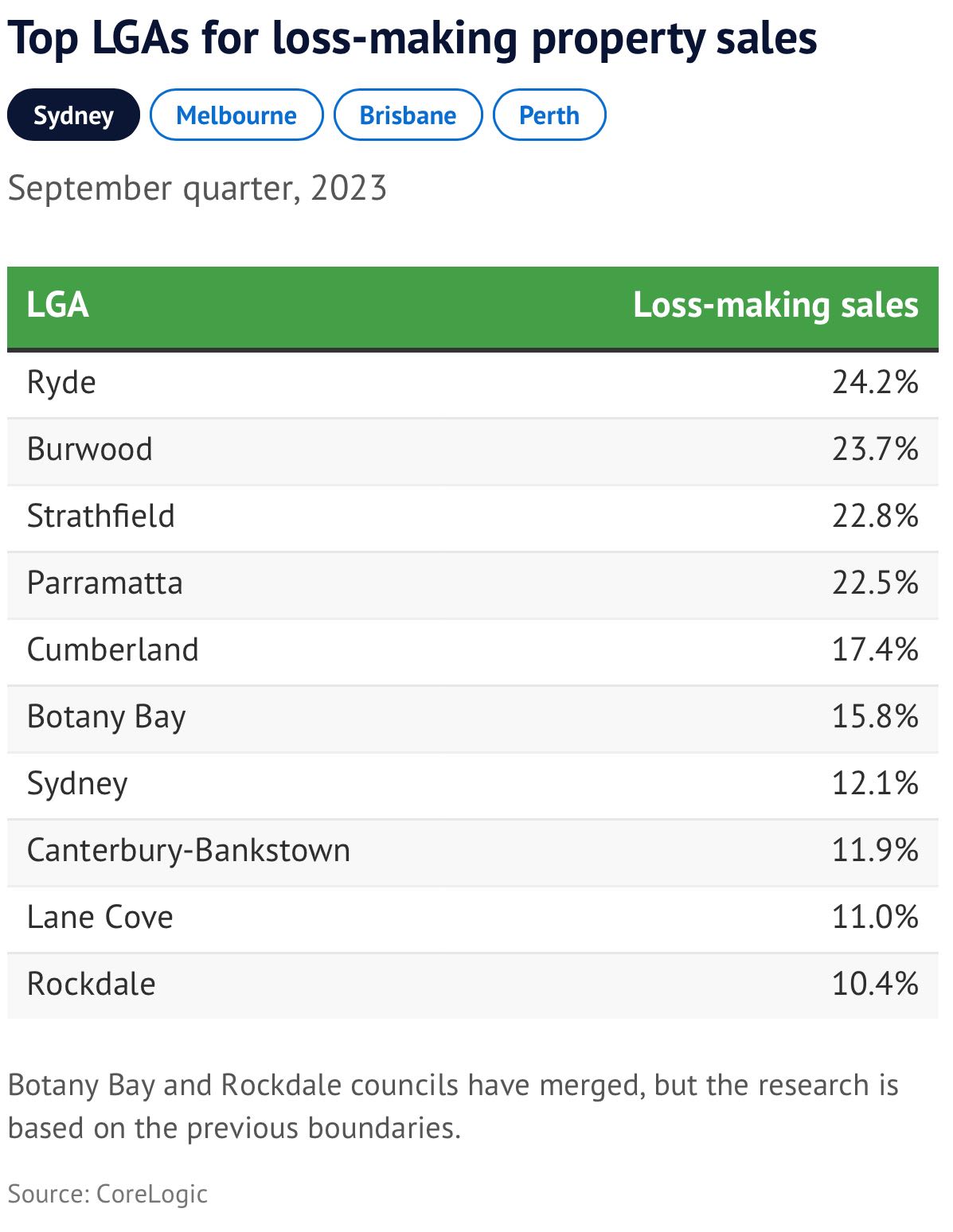Switch to the Melbourne tab
This screenshot has height=1232, width=953.
click(x=236, y=115)
